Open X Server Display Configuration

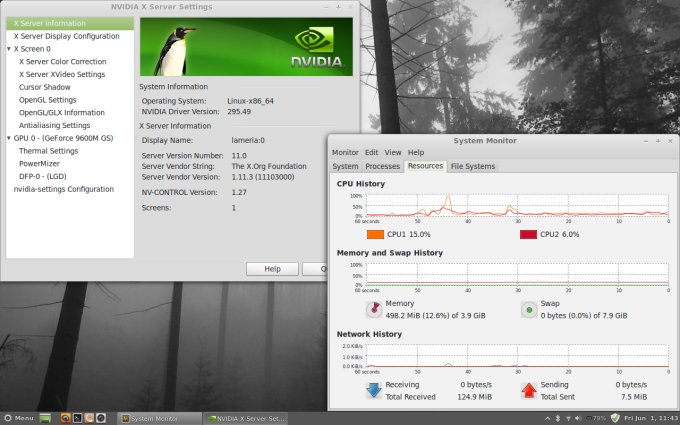[x=66, y=36]
